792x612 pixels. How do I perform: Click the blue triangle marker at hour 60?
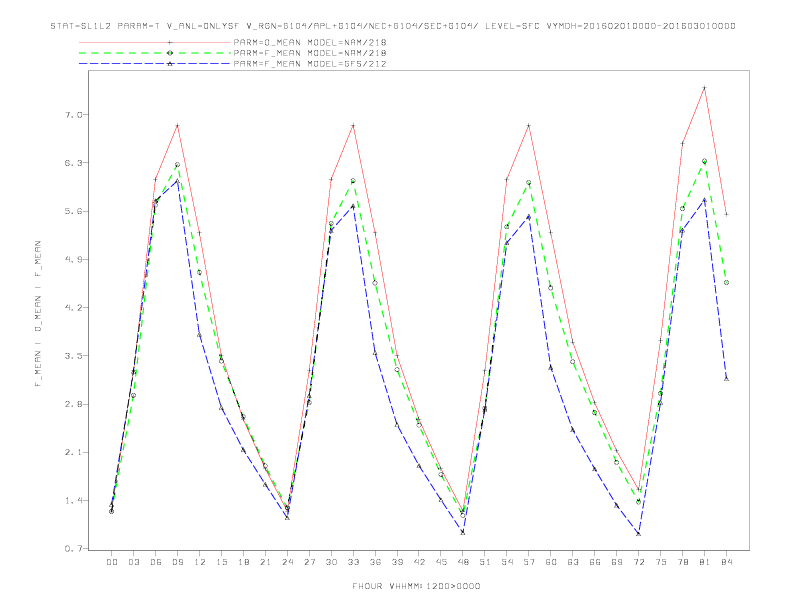(x=551, y=368)
